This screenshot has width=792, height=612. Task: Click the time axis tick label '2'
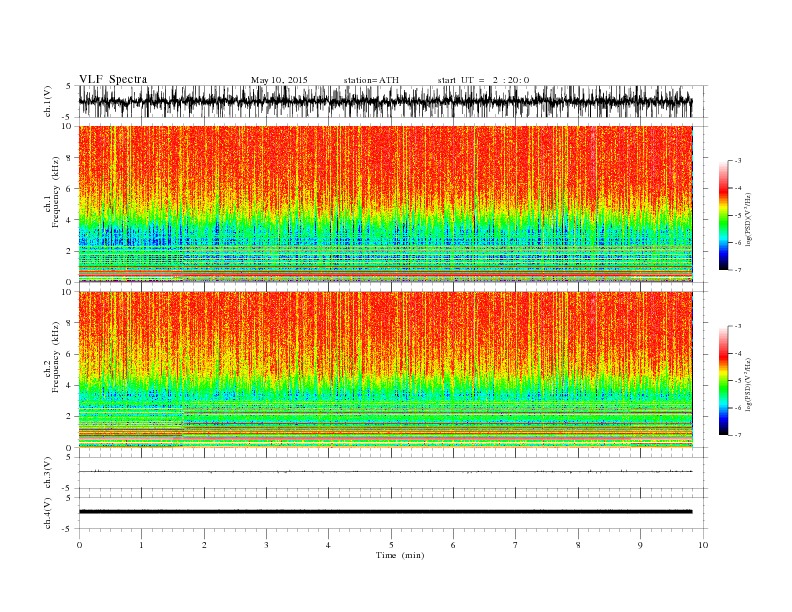[204, 545]
